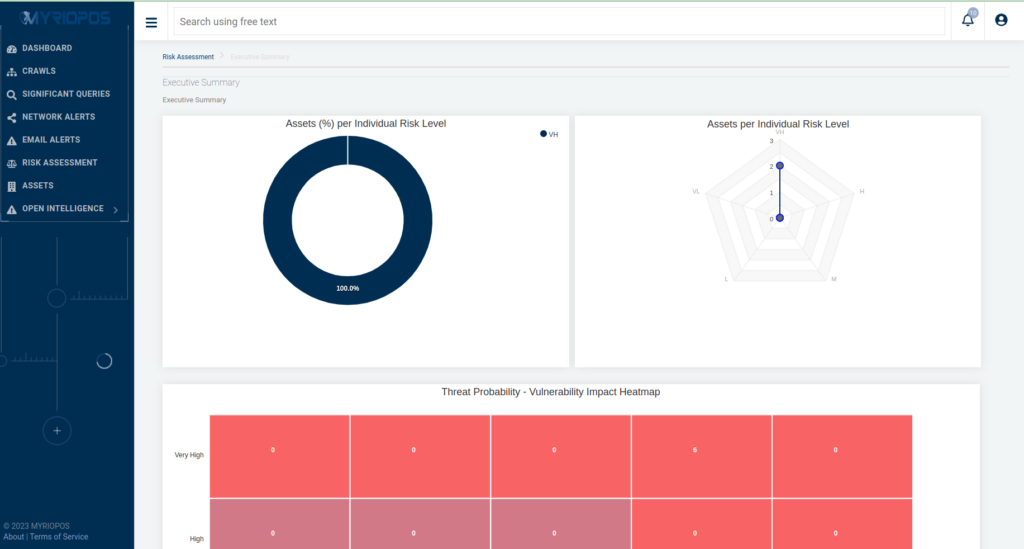Click the Significant Queries magnifier icon

[12, 95]
